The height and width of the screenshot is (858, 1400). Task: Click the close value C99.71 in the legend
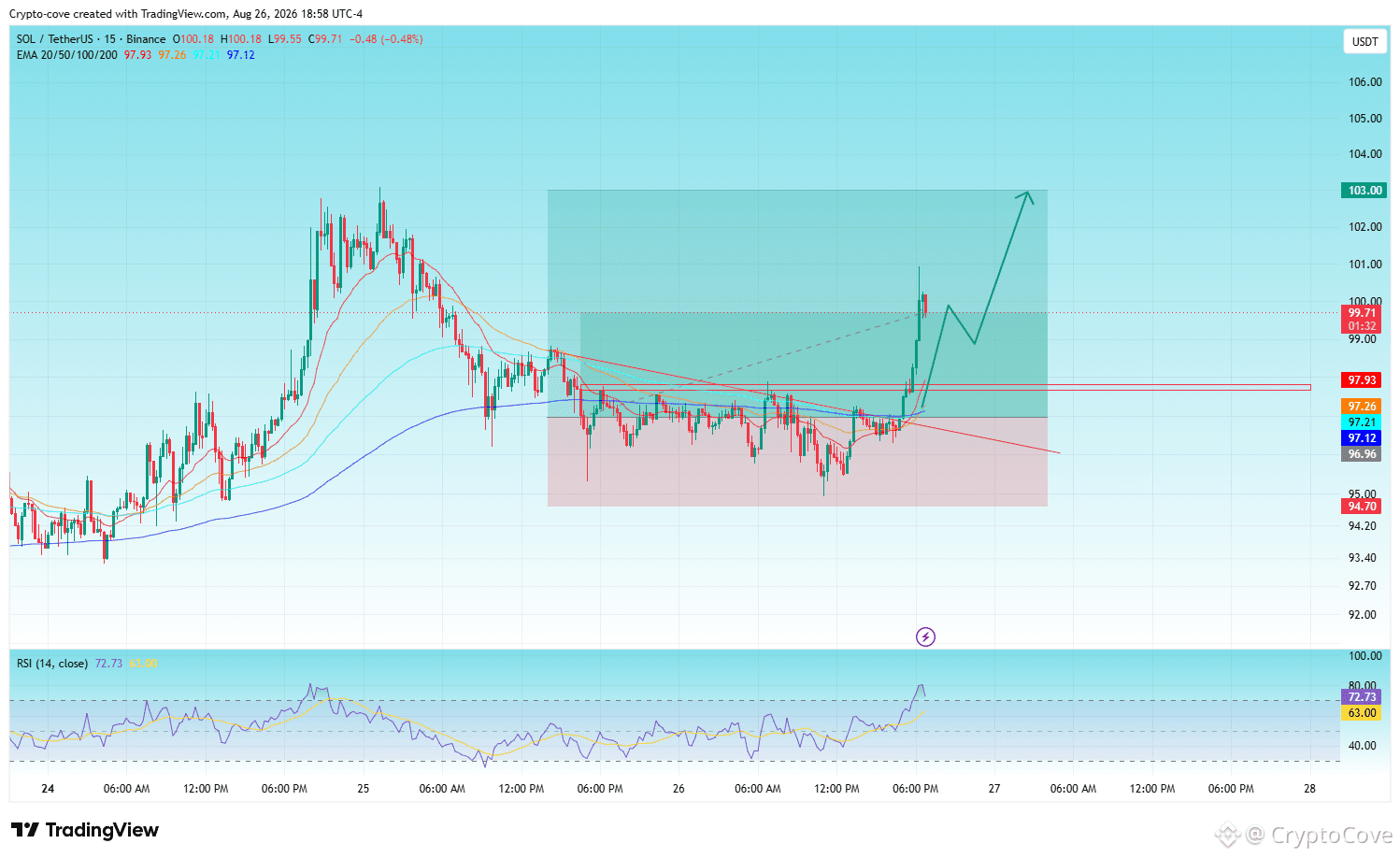pos(326,39)
